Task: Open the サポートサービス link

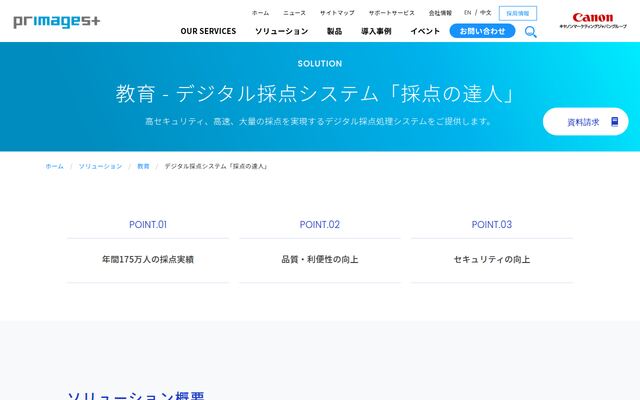Action: tap(391, 13)
